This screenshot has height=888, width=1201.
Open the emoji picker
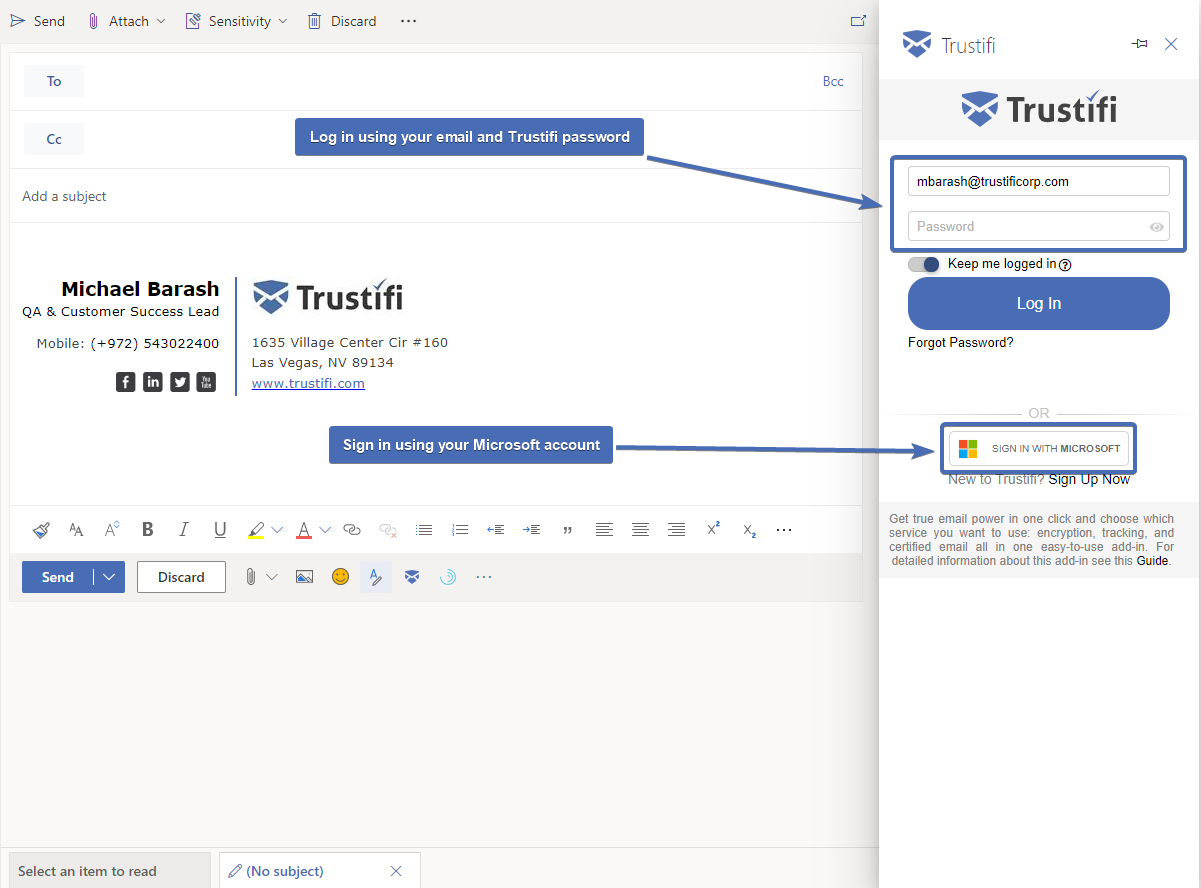pyautogui.click(x=341, y=577)
